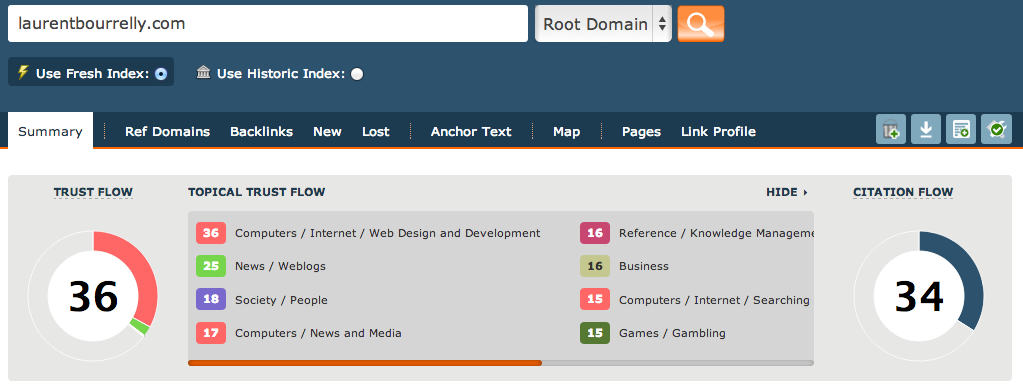Image resolution: width=1023 pixels, height=391 pixels.
Task: Switch to the Summary tab
Action: pos(50,131)
